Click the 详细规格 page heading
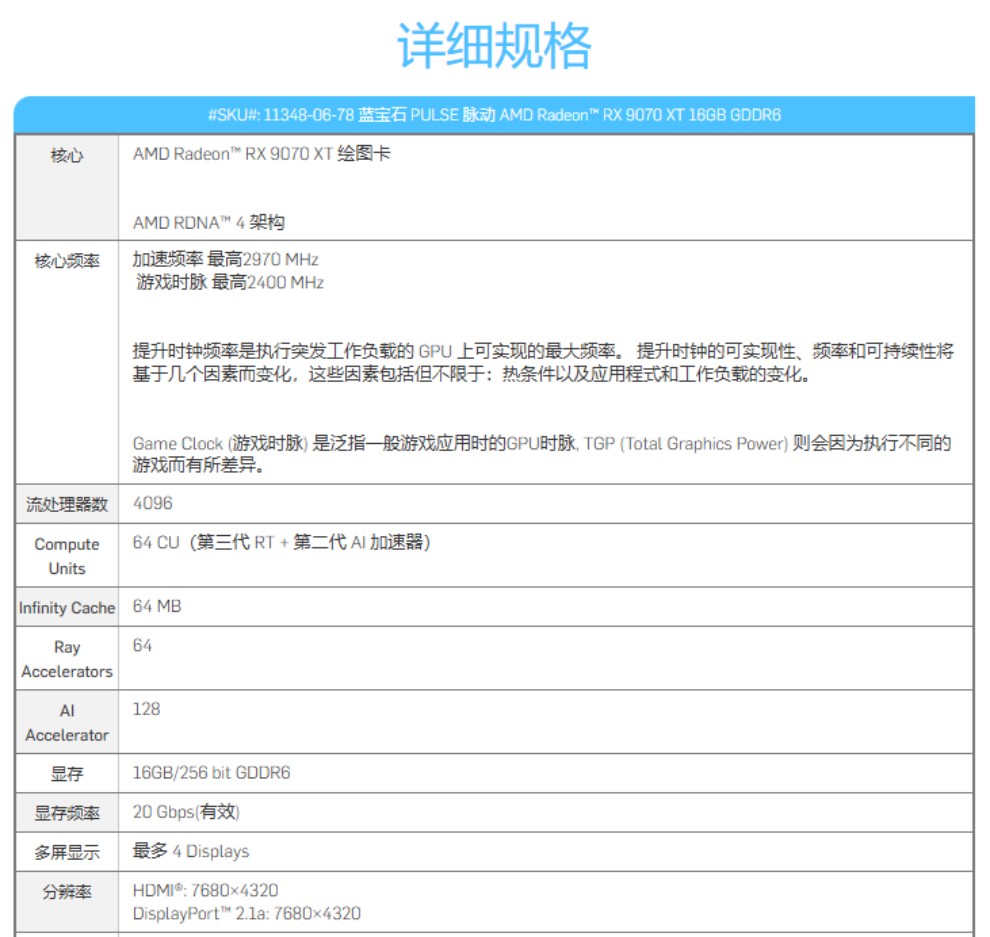This screenshot has height=937, width=990. [494, 45]
